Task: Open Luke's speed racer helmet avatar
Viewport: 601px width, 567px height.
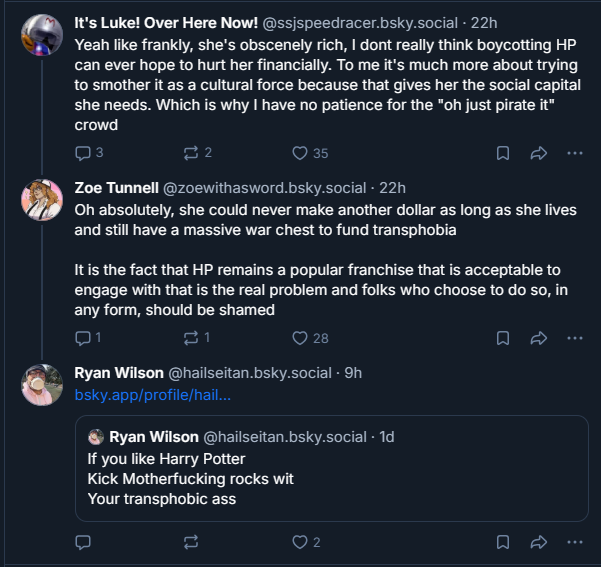Action: coord(42,35)
